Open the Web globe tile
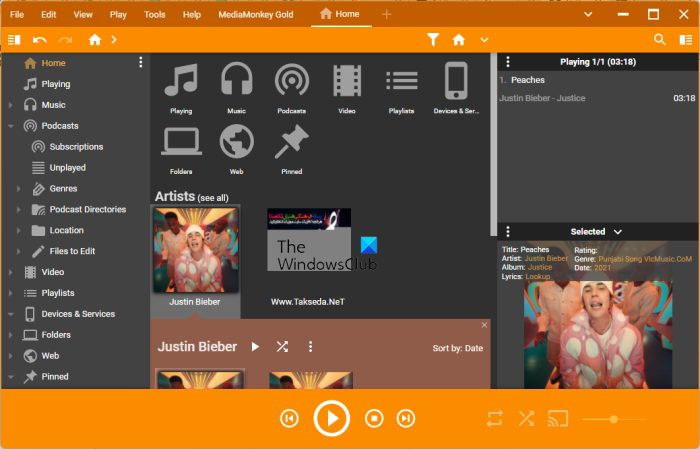700x449 pixels. [236, 145]
